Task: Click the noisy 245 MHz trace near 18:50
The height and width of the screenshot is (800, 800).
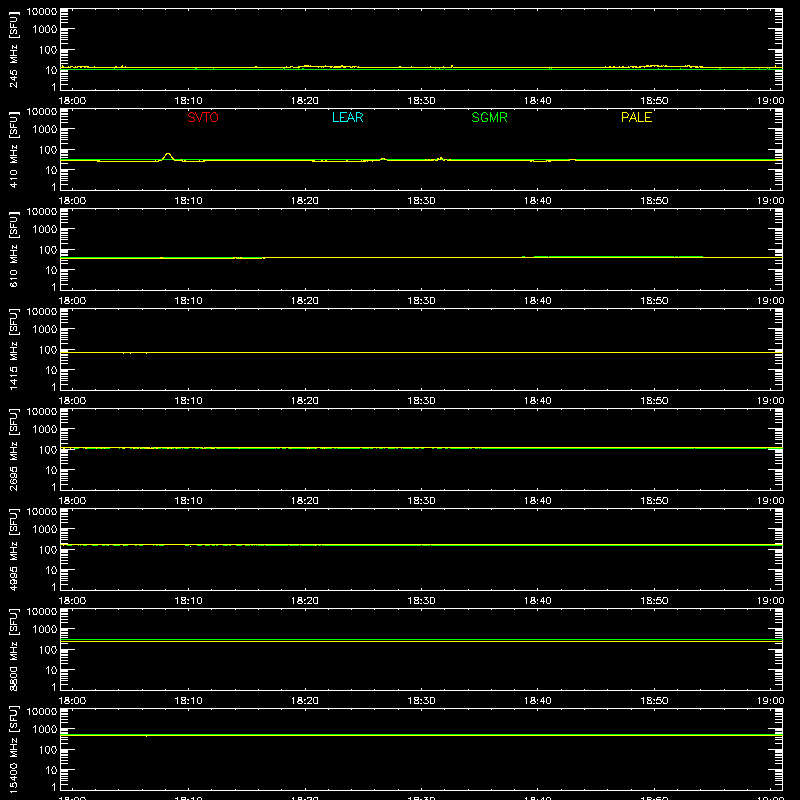Action: (x=654, y=66)
